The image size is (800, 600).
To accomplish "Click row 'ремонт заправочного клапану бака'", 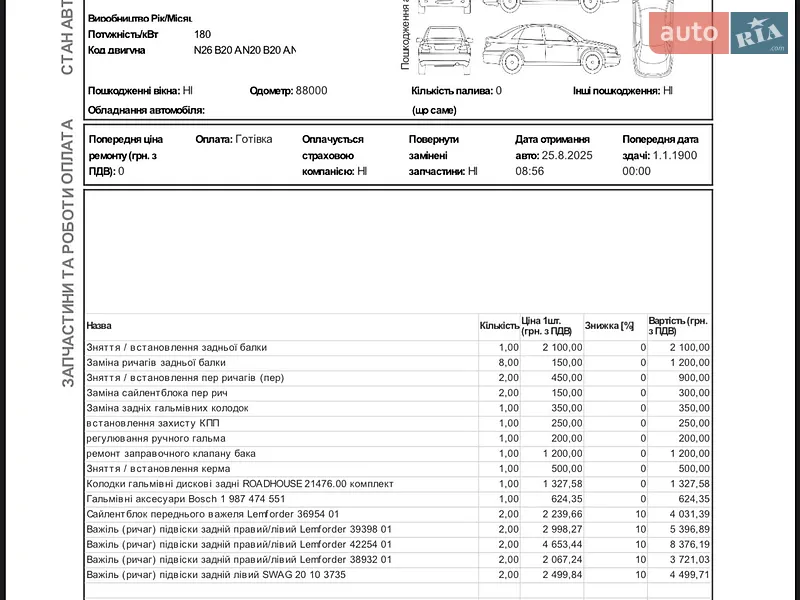I will coord(398,454).
